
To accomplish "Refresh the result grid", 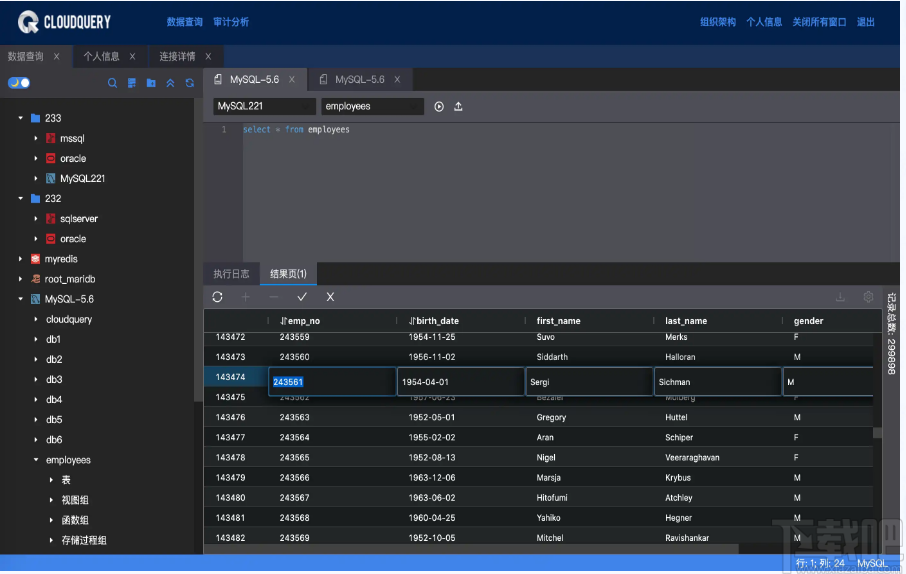I will (x=217, y=297).
